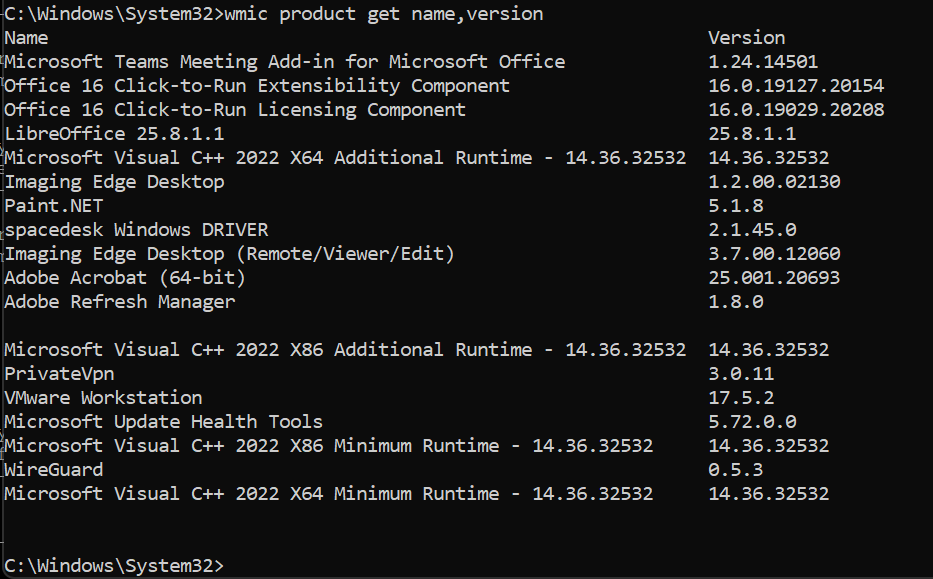Click 'Imaging Edge Desktop (Remote/Viewer/Edit)' line
933x579 pixels.
tap(229, 254)
